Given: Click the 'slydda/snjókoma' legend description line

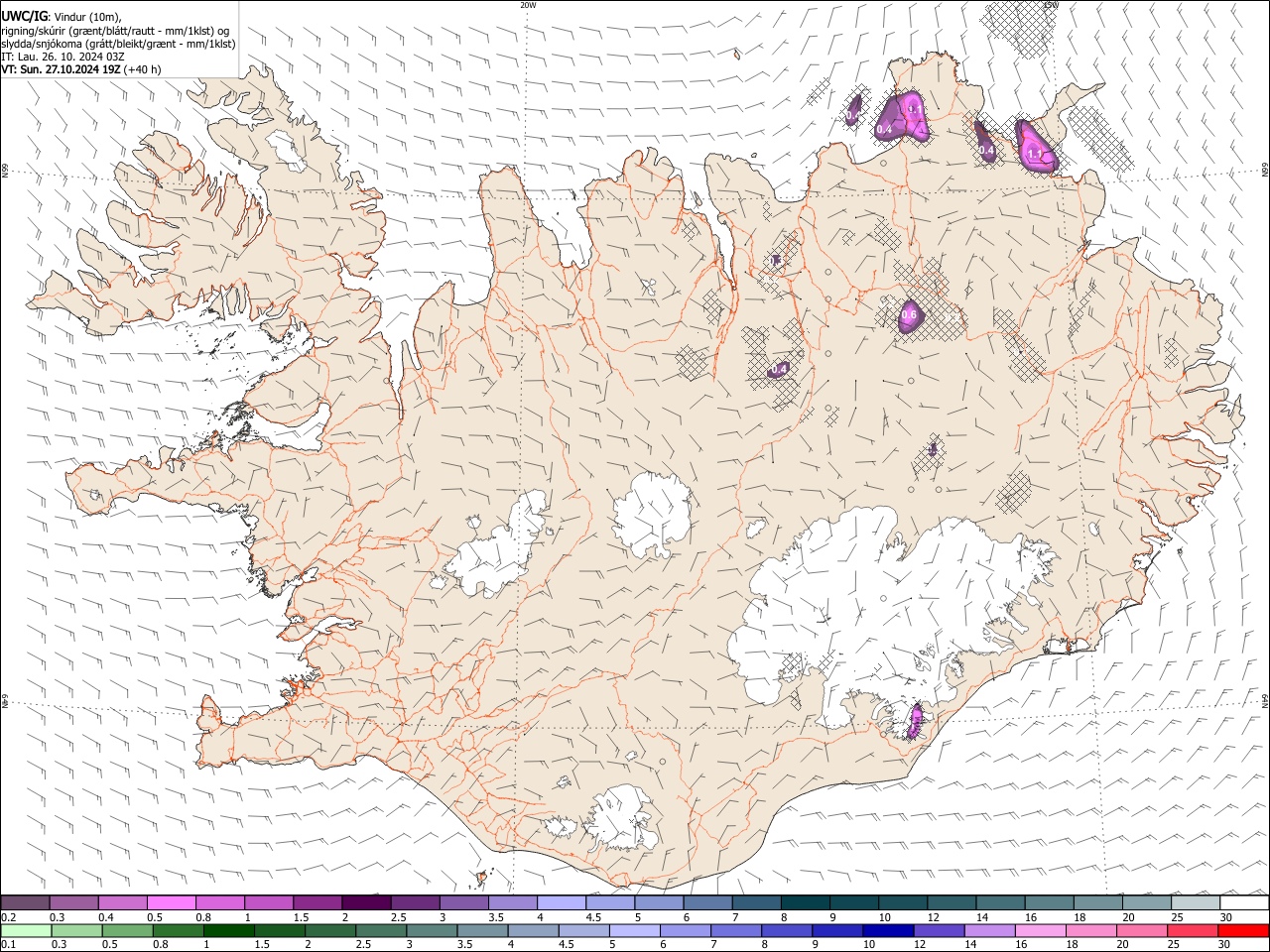Looking at the screenshot, I should pos(118,44).
